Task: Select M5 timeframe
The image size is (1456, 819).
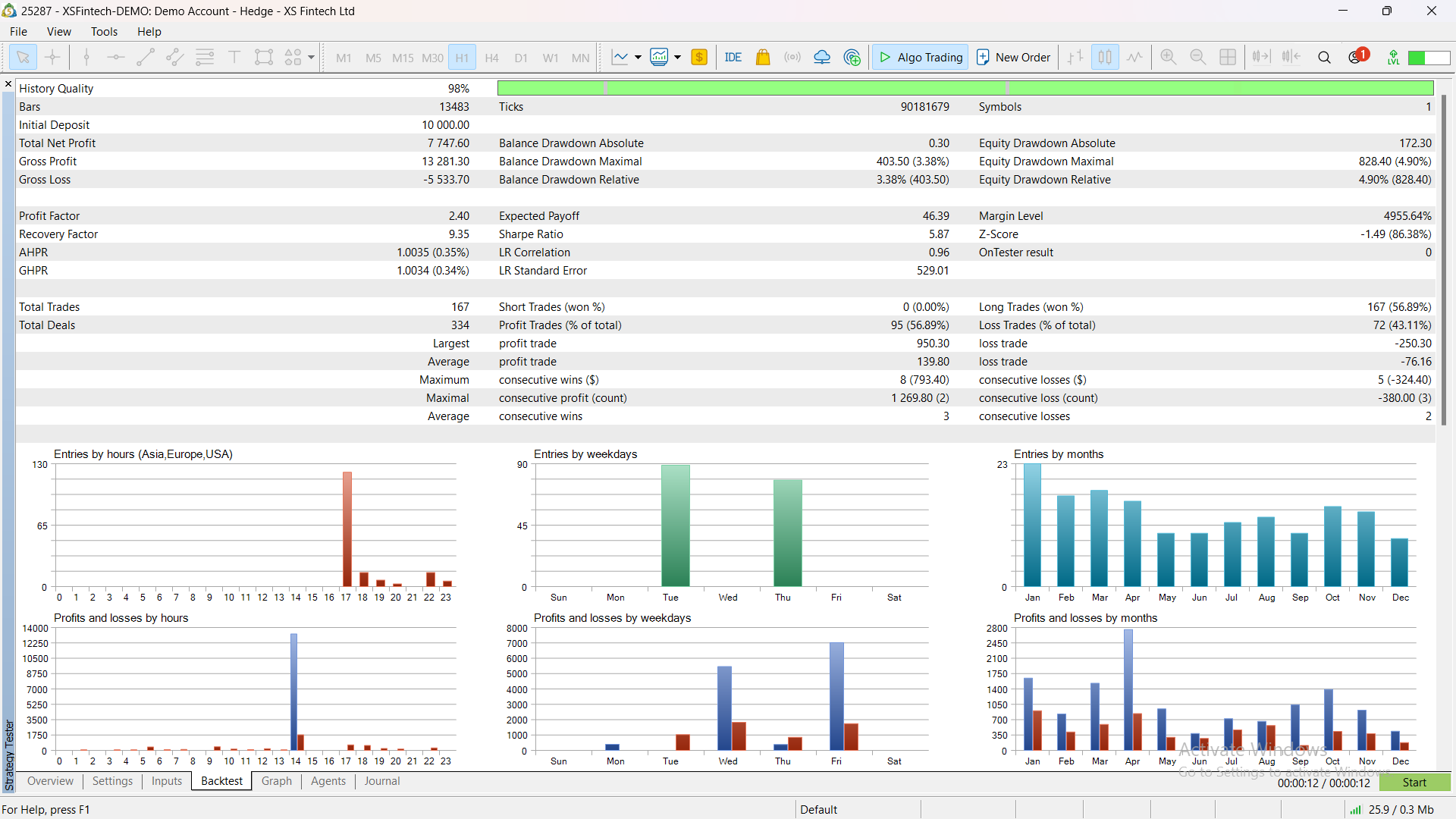Action: click(373, 58)
